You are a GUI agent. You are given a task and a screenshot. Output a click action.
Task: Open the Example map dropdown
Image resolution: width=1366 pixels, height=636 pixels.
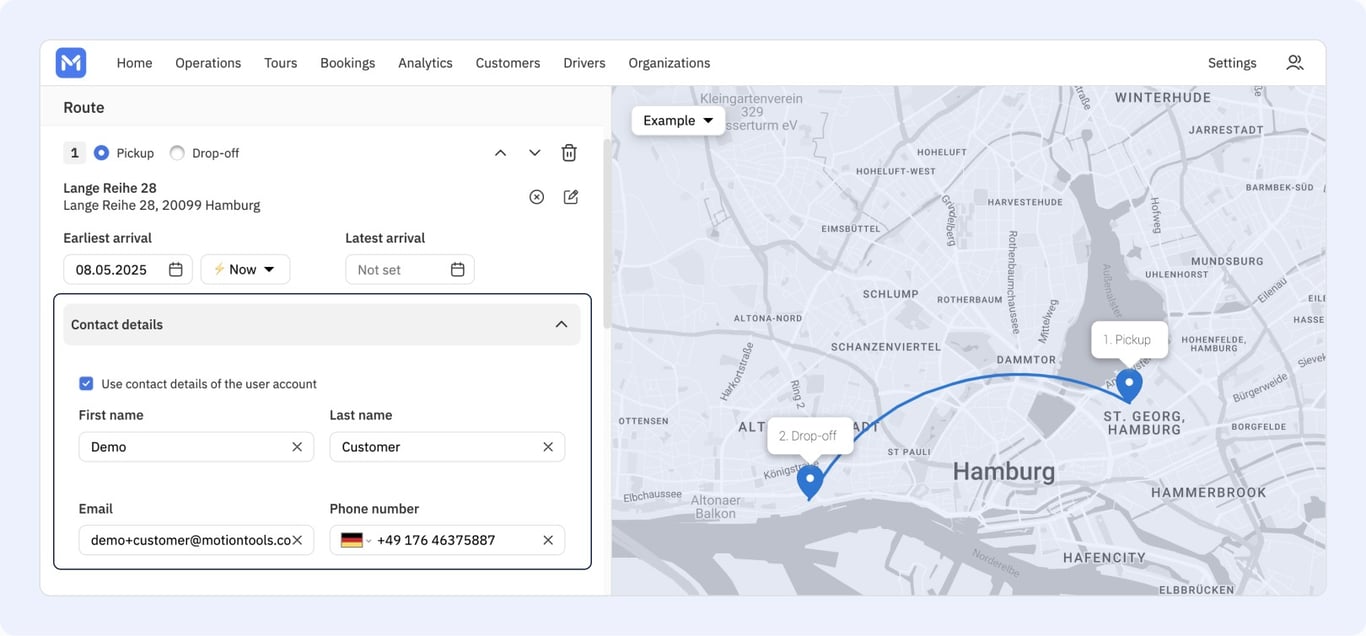click(678, 120)
